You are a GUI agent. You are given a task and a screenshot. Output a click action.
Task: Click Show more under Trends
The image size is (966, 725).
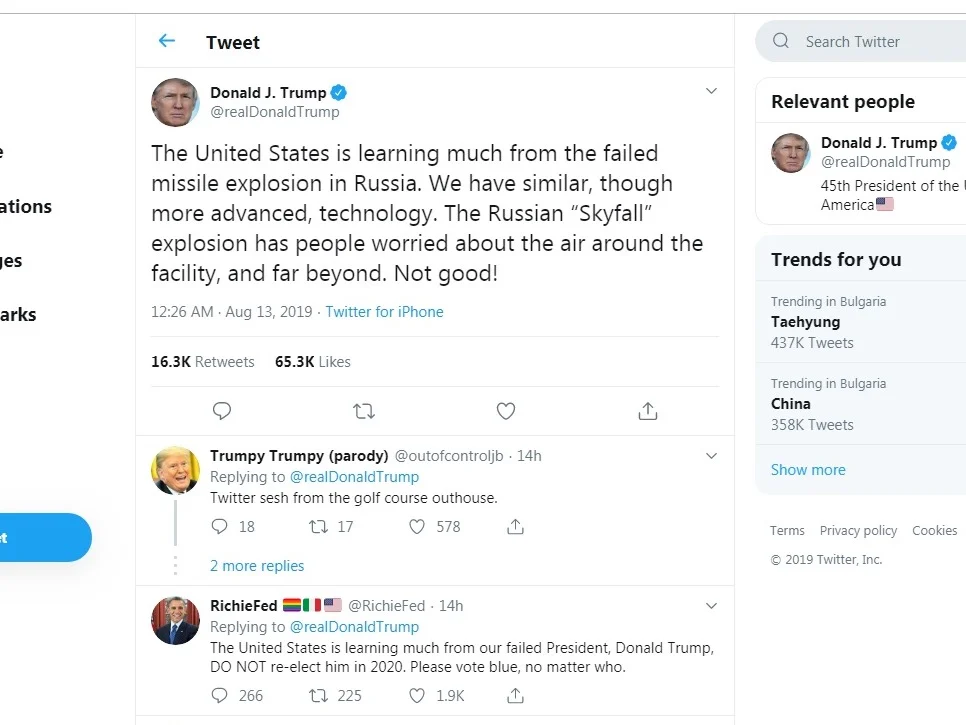pos(808,469)
